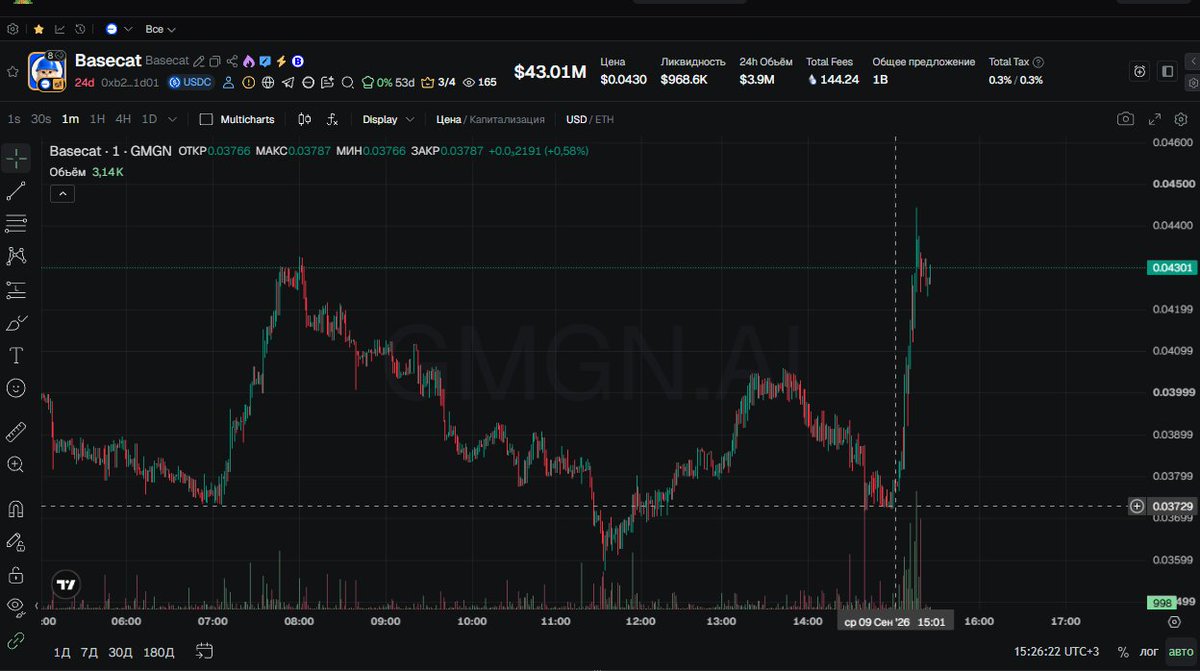Expand chart to fullscreen

click(1154, 119)
